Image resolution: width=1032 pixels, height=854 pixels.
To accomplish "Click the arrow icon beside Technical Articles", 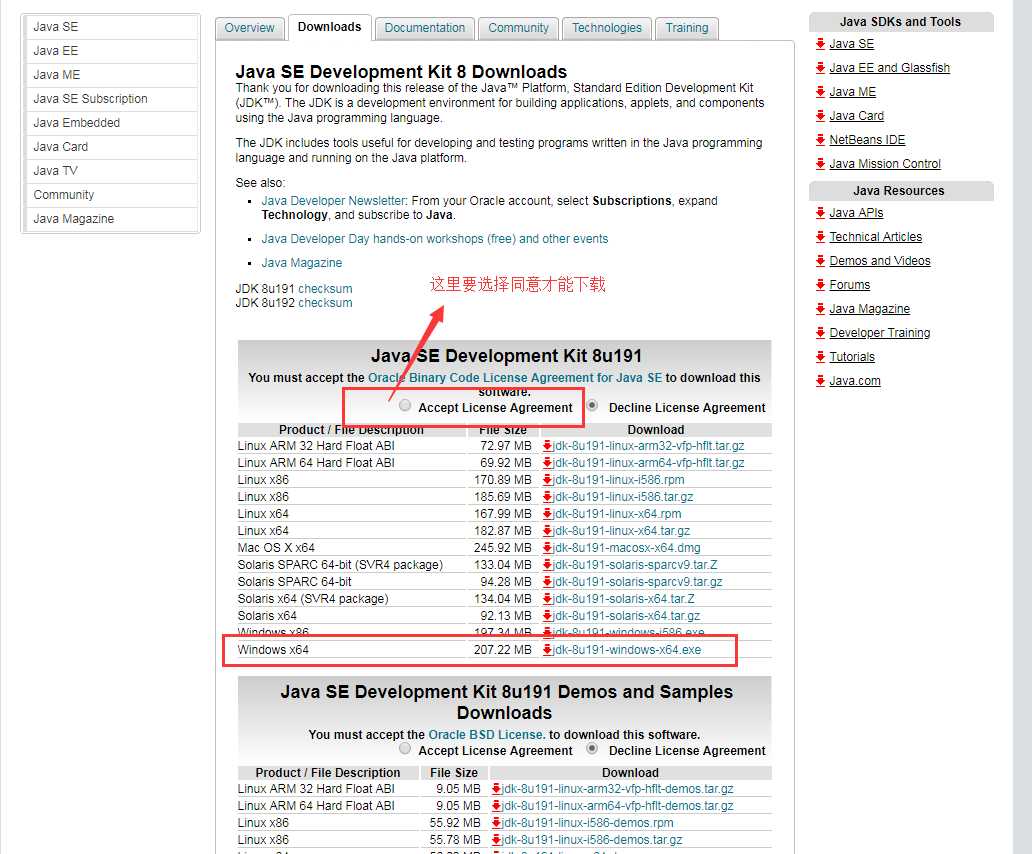I will coord(820,237).
